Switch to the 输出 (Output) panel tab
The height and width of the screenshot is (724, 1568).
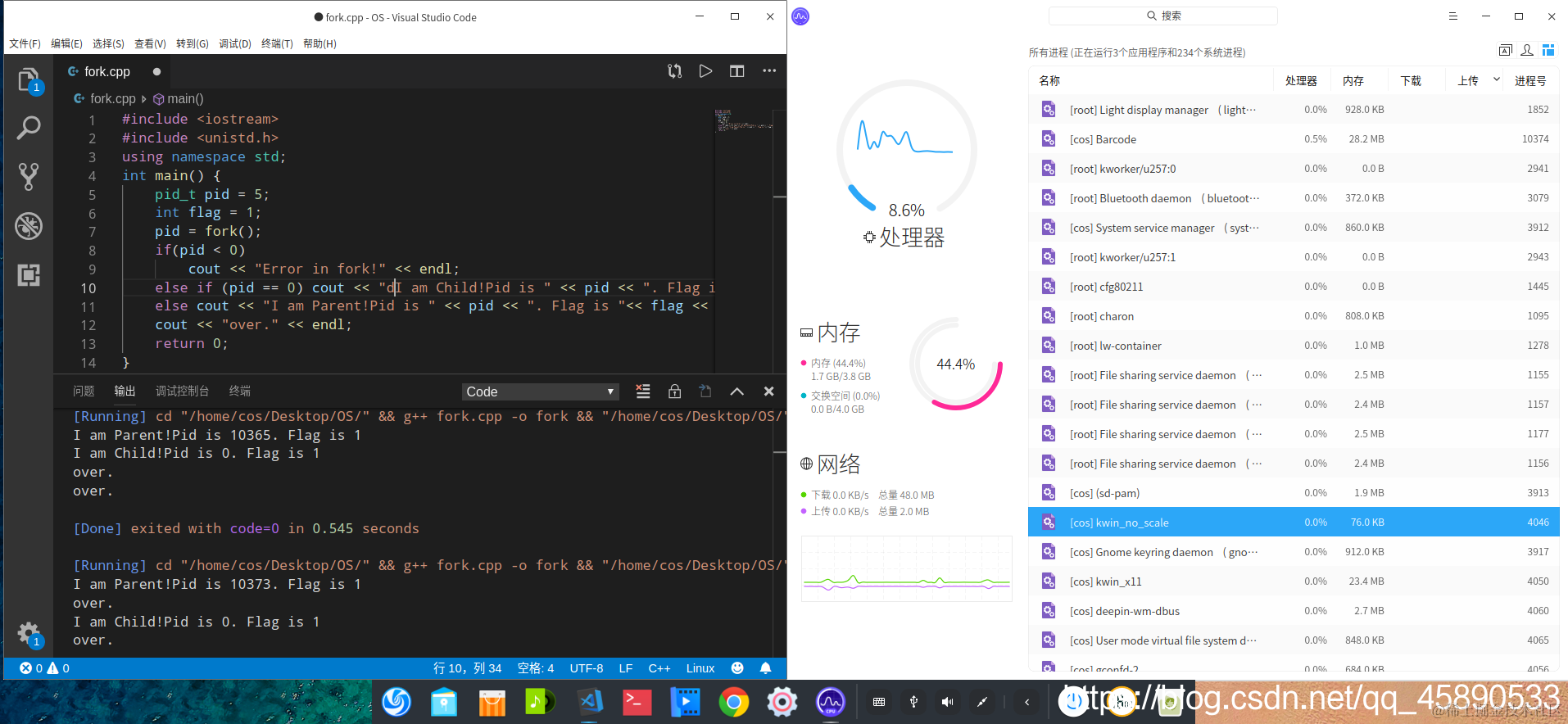(x=125, y=391)
